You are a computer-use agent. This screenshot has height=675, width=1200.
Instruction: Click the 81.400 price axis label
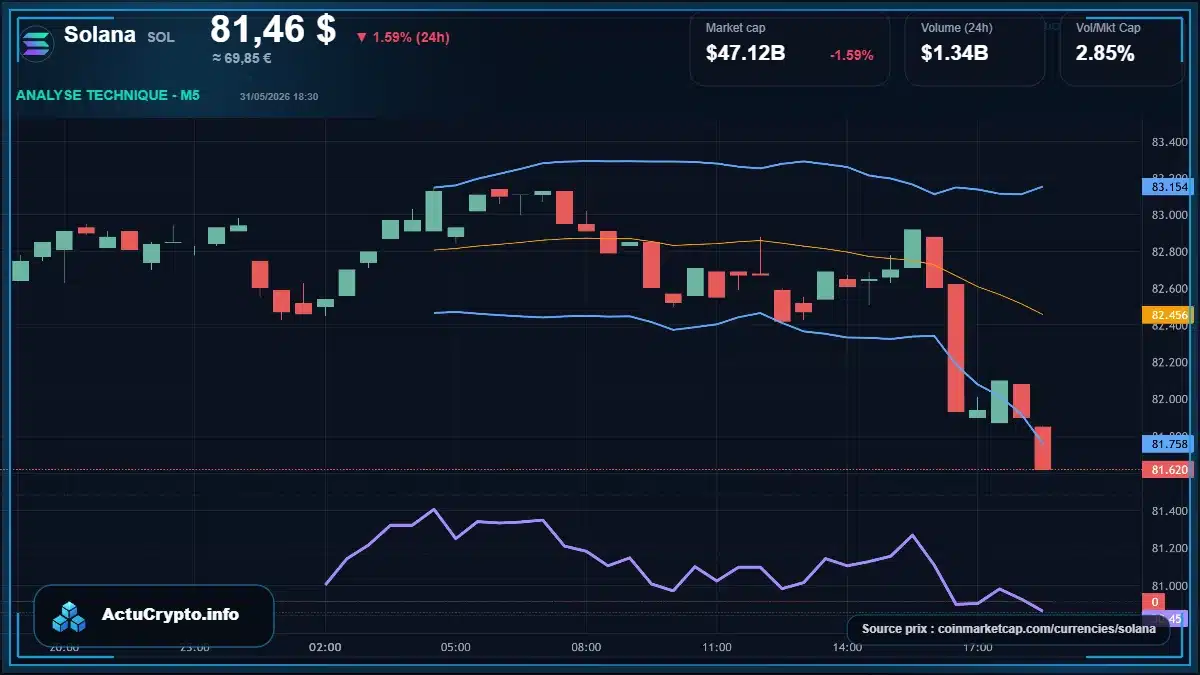pos(1169,512)
